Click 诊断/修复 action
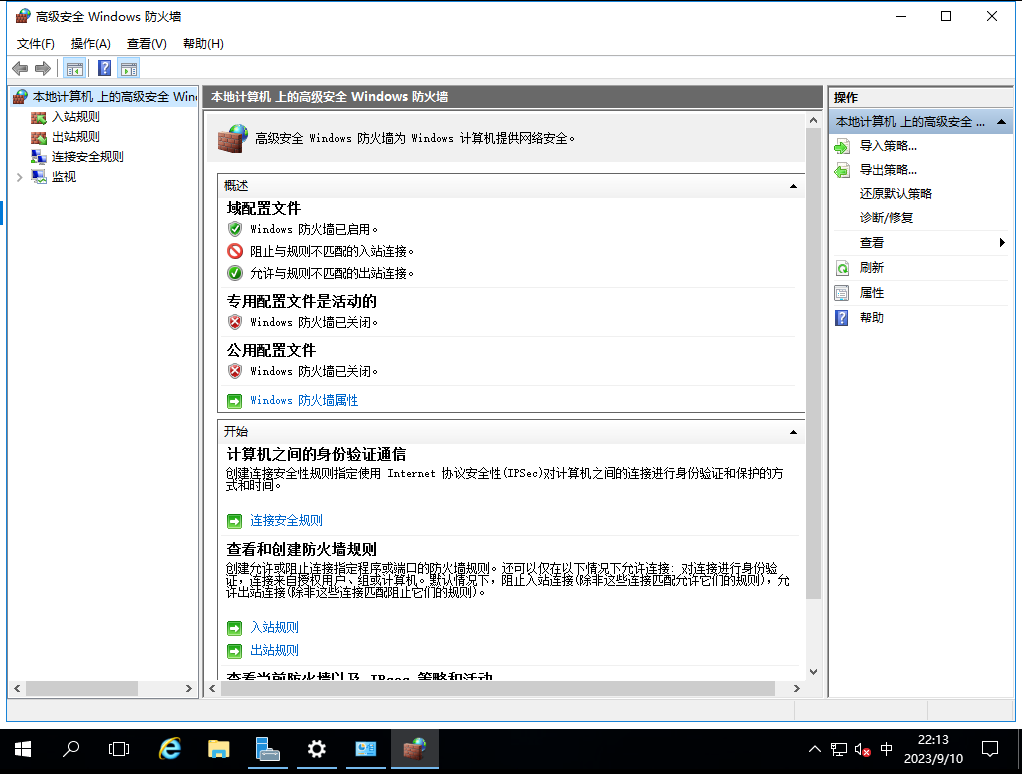1022x774 pixels. [x=886, y=218]
